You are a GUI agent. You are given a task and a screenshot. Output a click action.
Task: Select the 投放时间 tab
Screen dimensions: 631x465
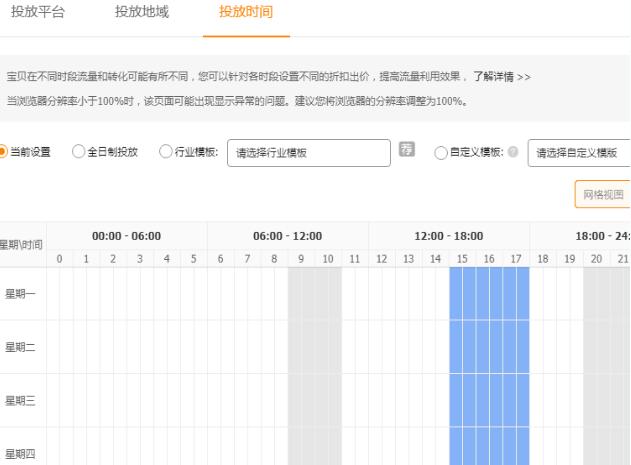(246, 12)
